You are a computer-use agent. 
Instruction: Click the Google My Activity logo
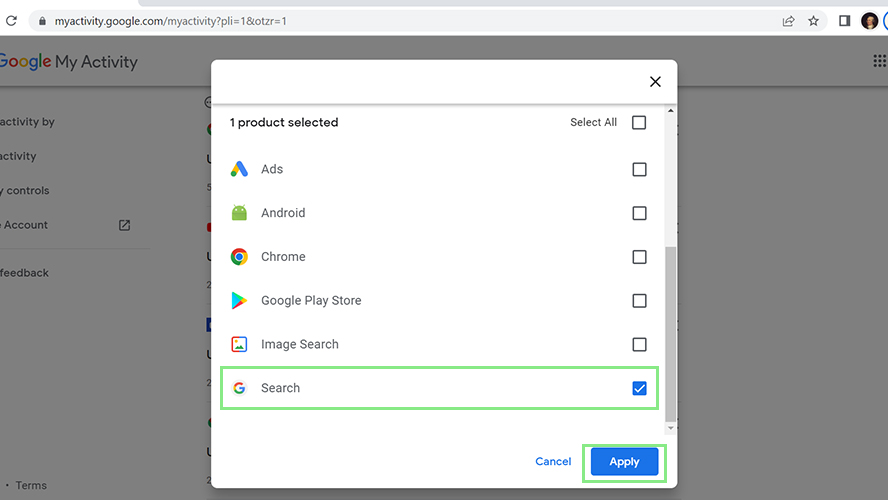(x=68, y=62)
